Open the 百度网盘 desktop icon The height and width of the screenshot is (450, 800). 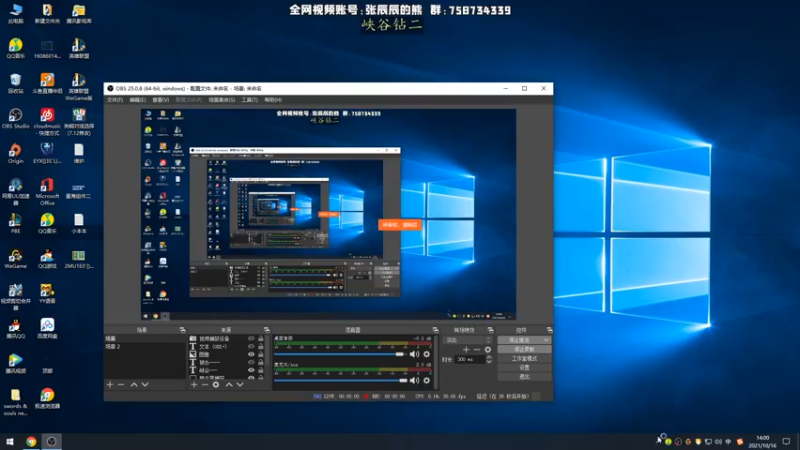[47, 329]
